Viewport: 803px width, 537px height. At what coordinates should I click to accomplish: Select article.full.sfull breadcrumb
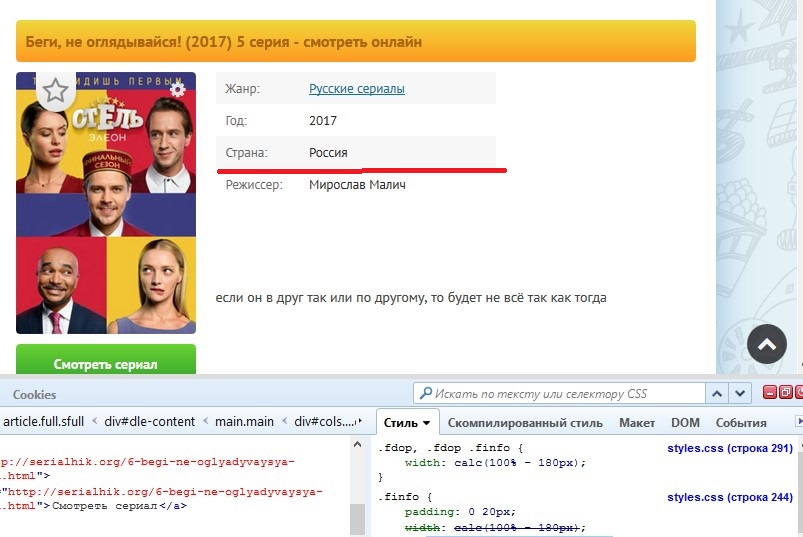[44, 421]
